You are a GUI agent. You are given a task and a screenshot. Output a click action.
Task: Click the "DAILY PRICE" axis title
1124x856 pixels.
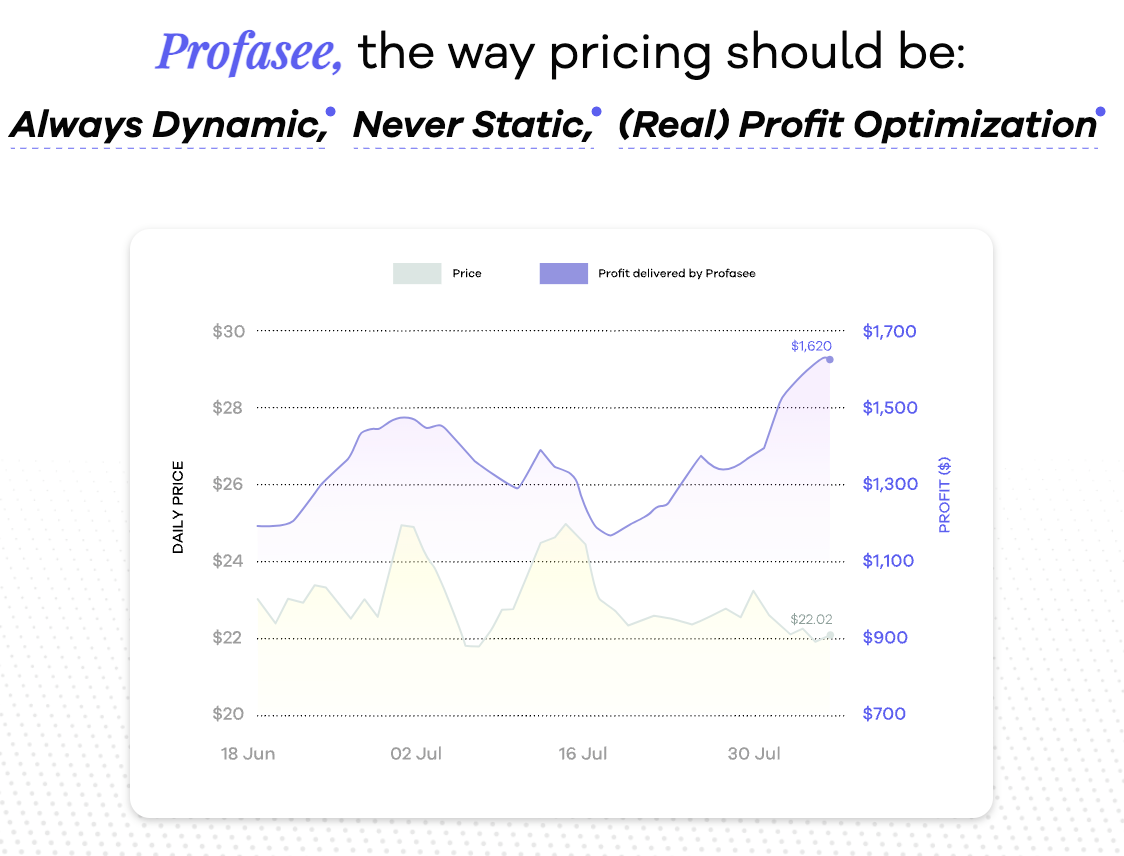[x=179, y=507]
